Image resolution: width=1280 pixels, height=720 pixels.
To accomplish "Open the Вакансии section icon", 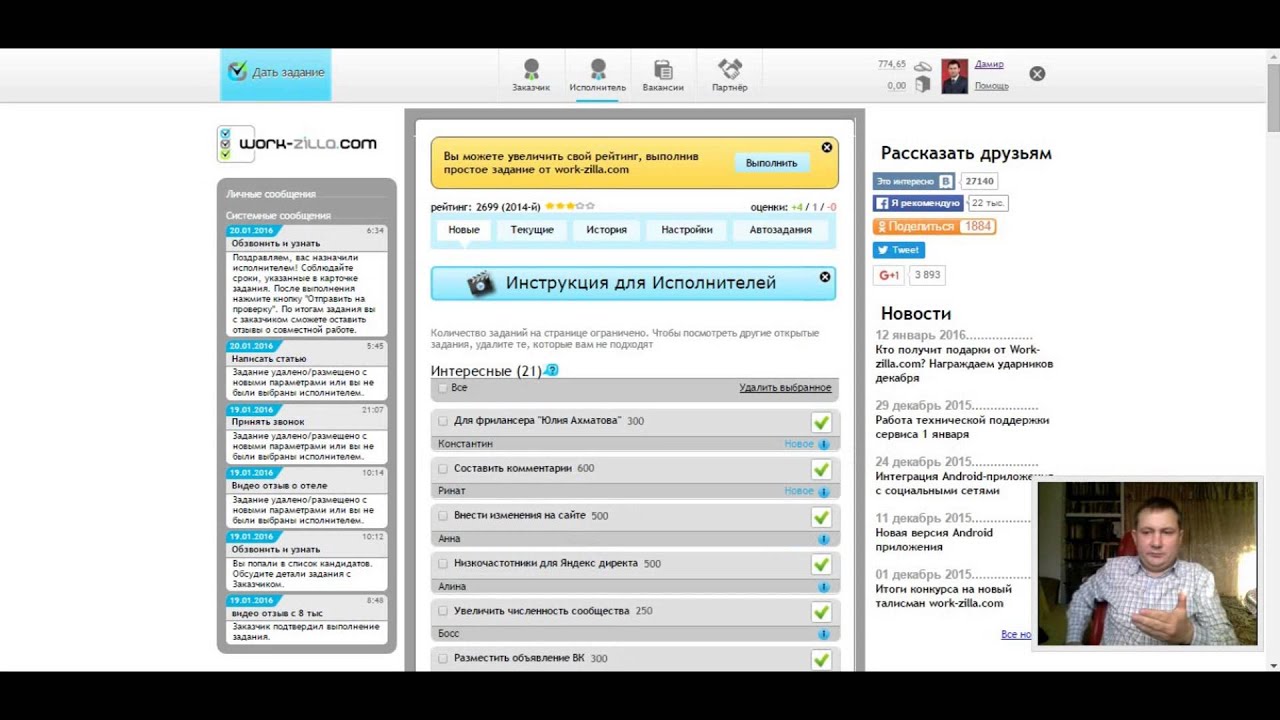I will [x=663, y=75].
